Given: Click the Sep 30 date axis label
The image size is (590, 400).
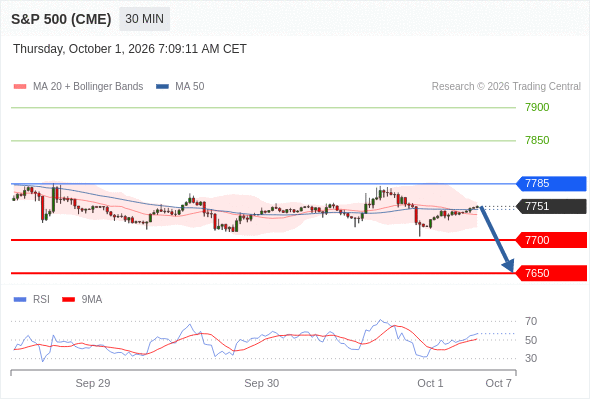Looking at the screenshot, I should (262, 383).
